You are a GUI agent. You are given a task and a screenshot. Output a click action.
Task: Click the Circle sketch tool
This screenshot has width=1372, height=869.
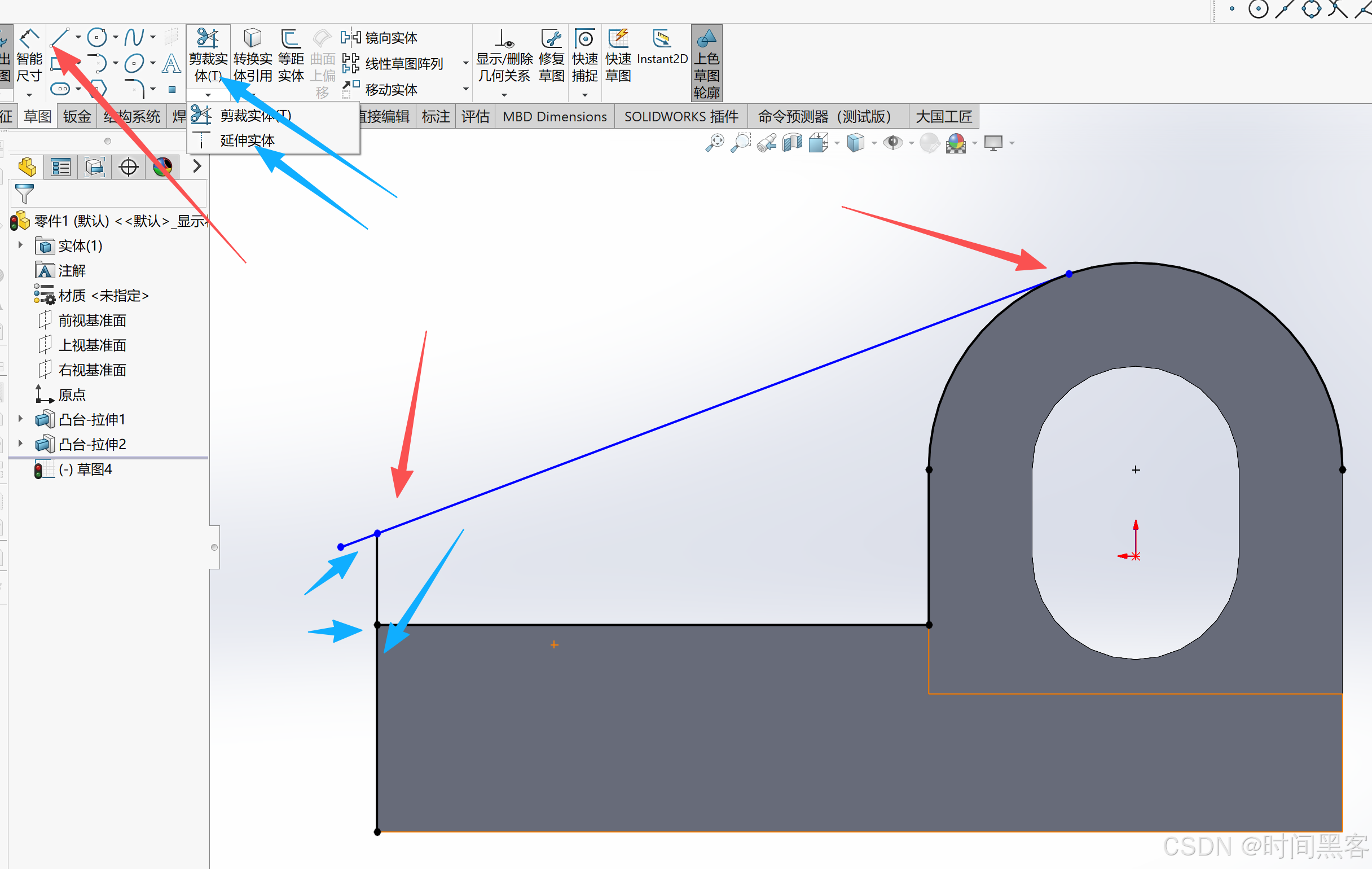click(x=98, y=38)
